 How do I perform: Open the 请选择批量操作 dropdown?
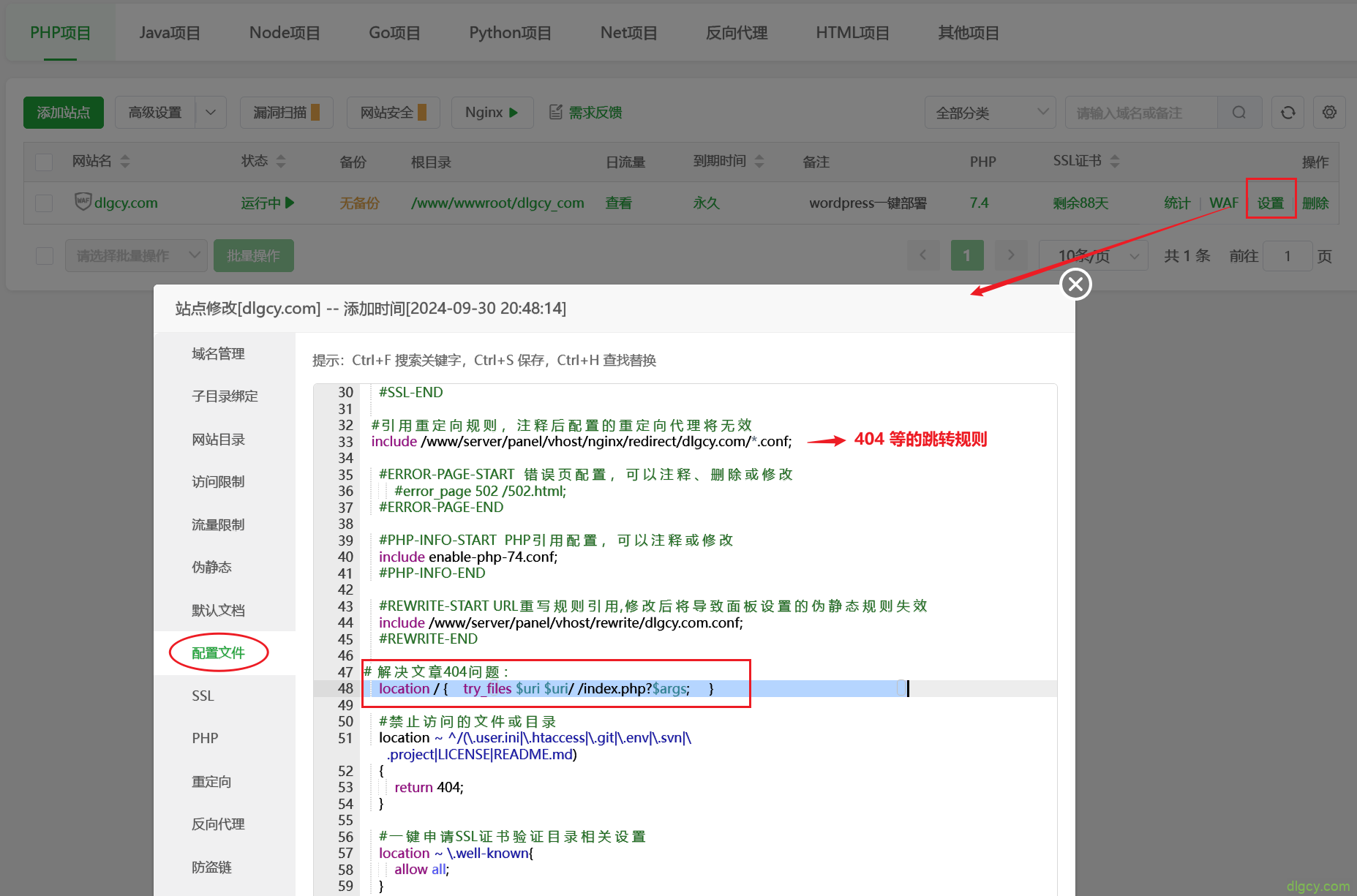pyautogui.click(x=136, y=255)
